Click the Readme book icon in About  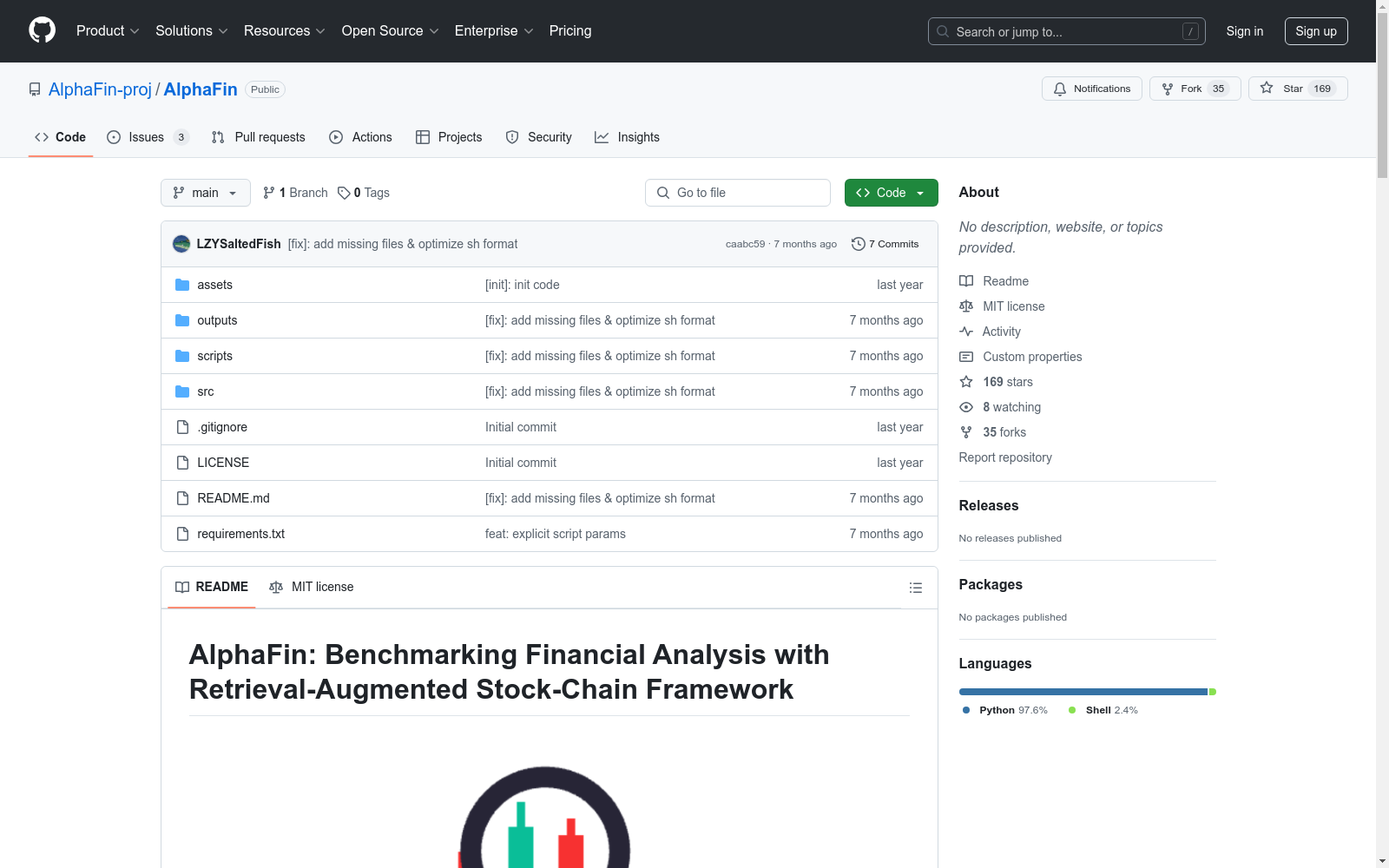click(966, 281)
